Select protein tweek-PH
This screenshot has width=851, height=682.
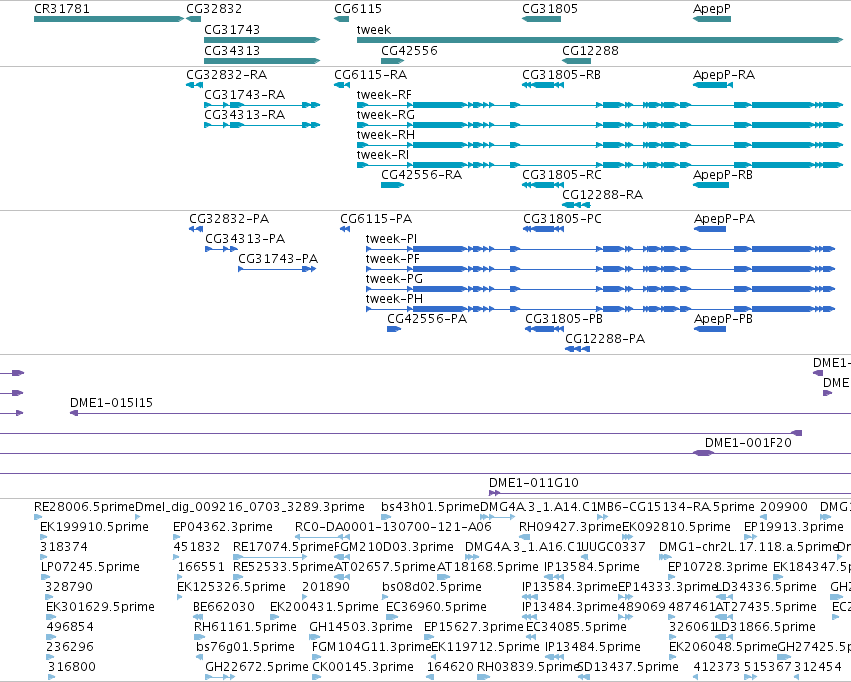pos(600,309)
